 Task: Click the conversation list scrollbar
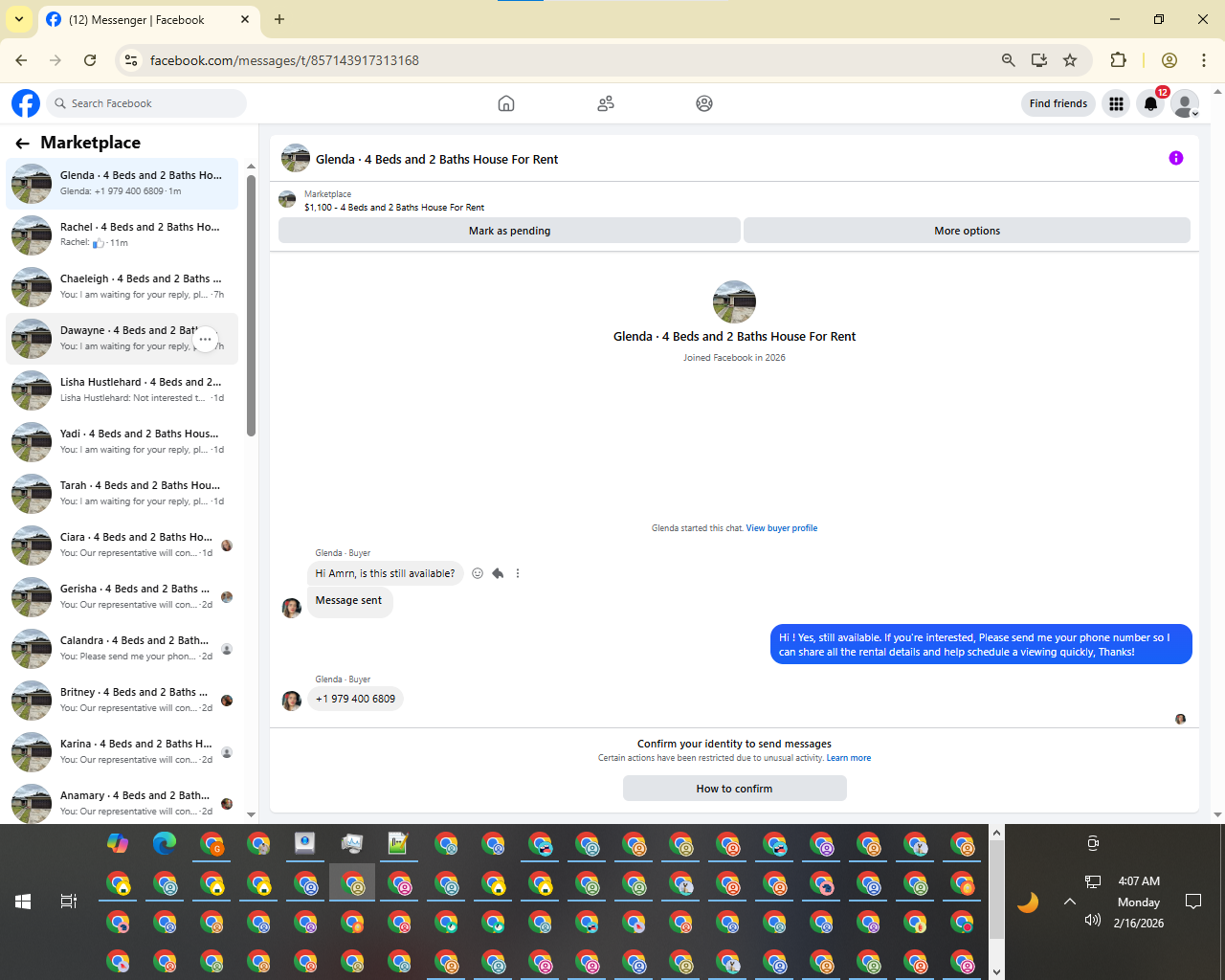251,306
